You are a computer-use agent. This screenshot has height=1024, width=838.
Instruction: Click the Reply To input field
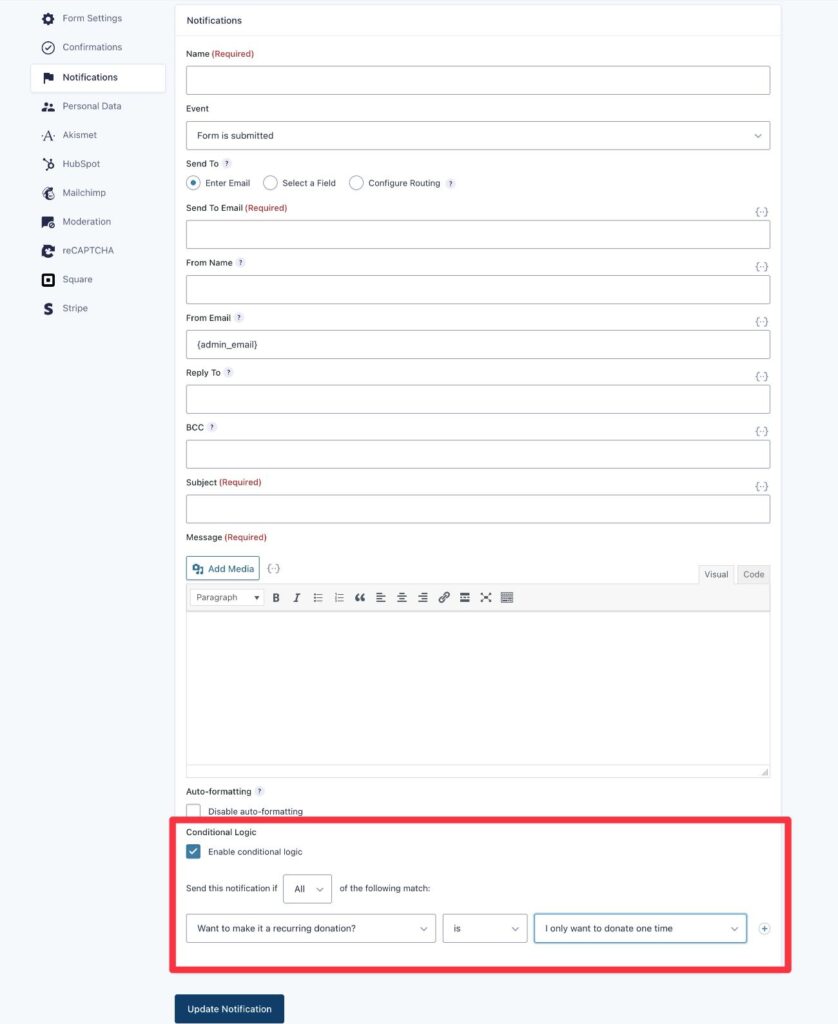point(477,399)
